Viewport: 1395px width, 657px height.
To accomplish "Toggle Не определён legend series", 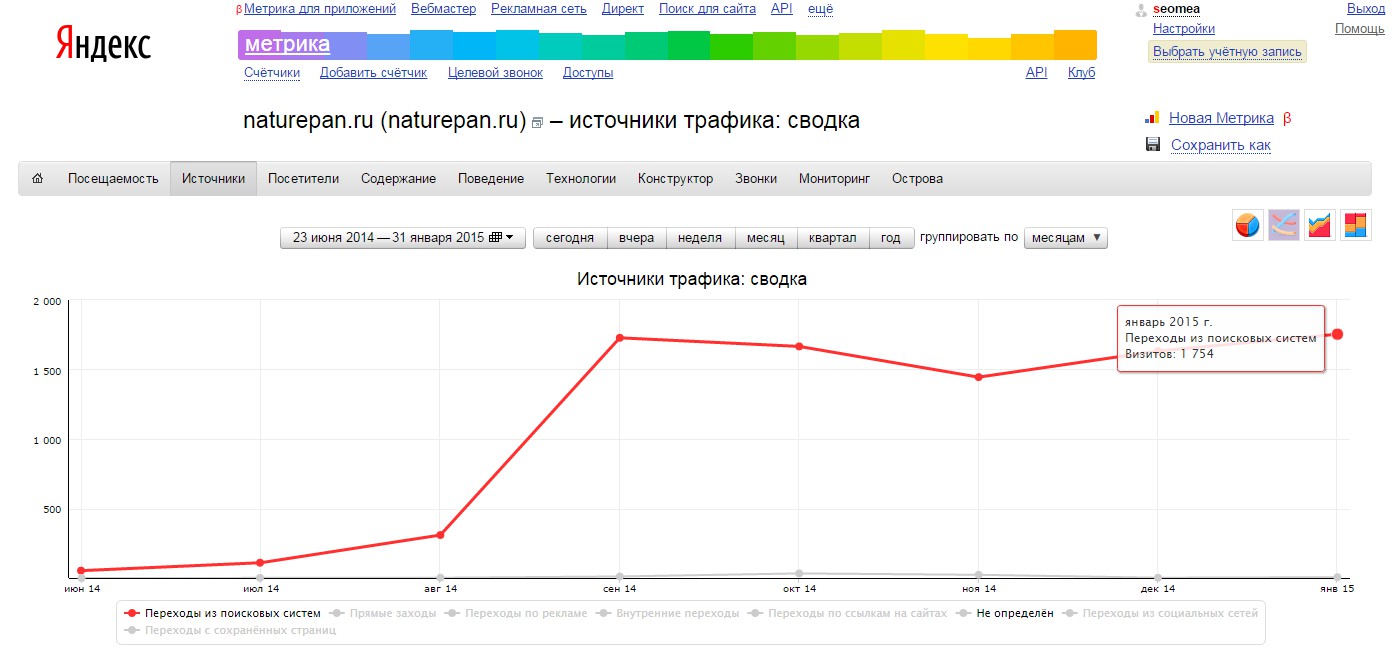I will coord(1004,613).
